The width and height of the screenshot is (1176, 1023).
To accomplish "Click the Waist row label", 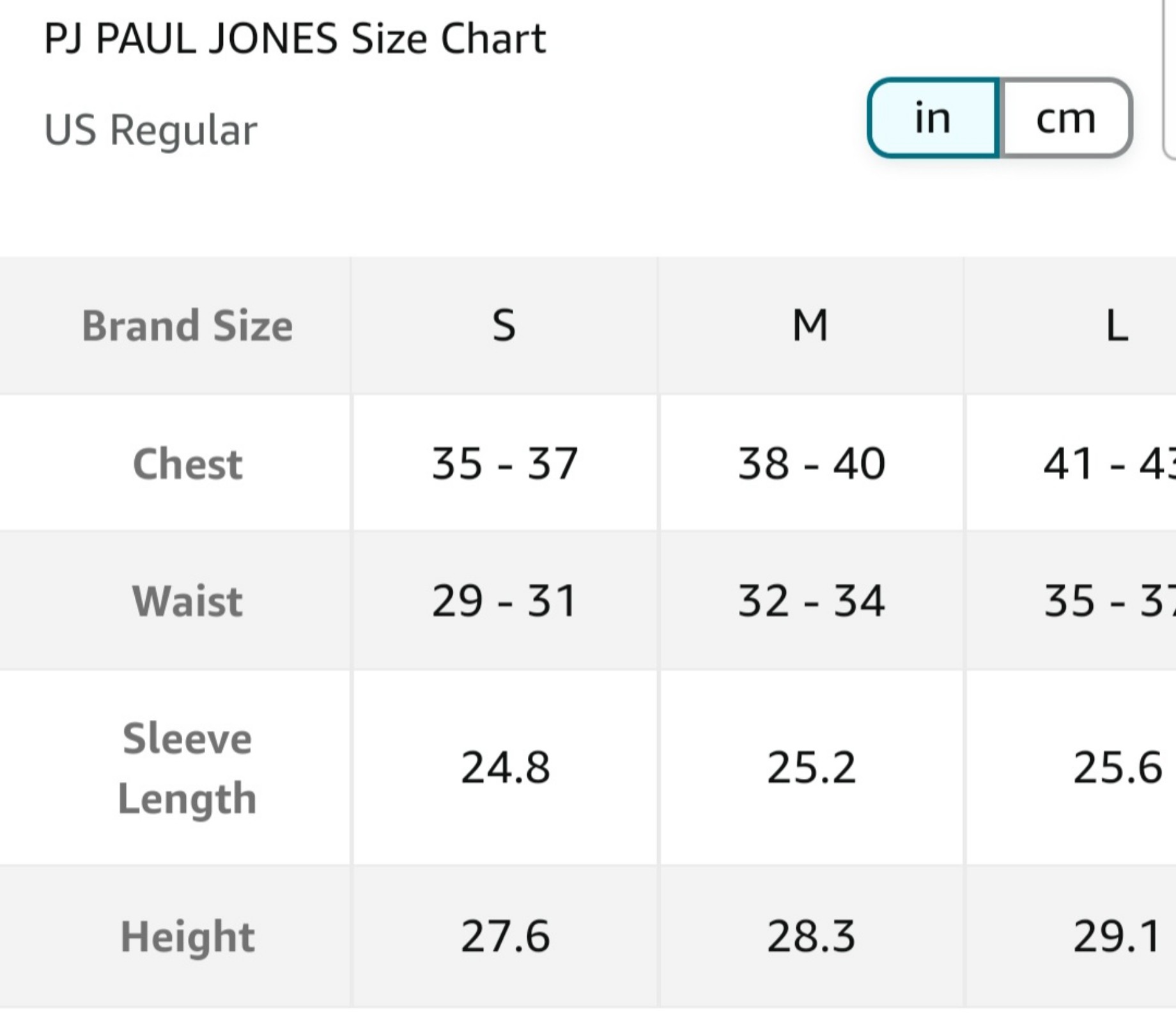I will pos(187,600).
